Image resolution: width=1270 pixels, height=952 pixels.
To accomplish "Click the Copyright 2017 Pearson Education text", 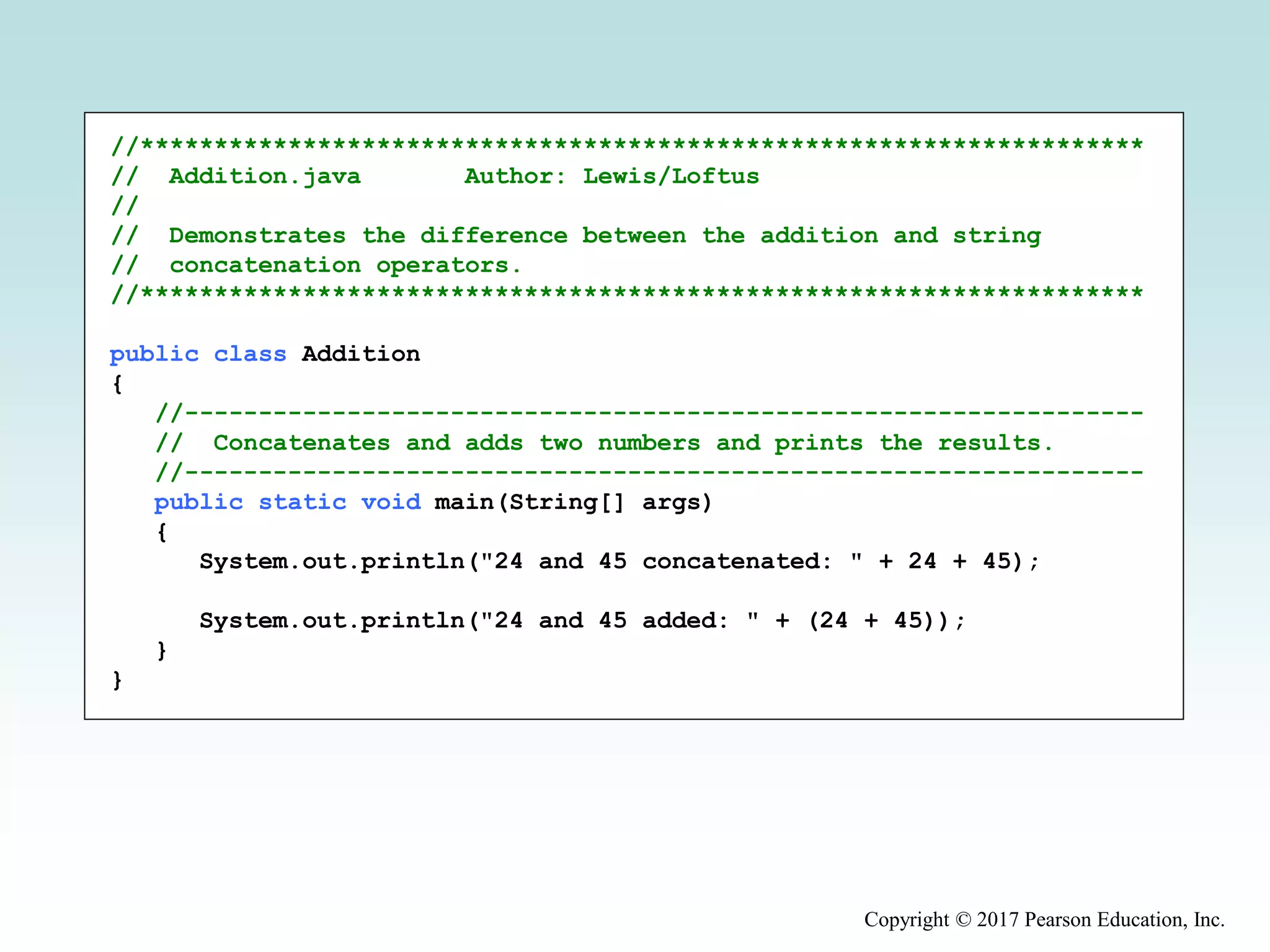I will pos(1044,919).
